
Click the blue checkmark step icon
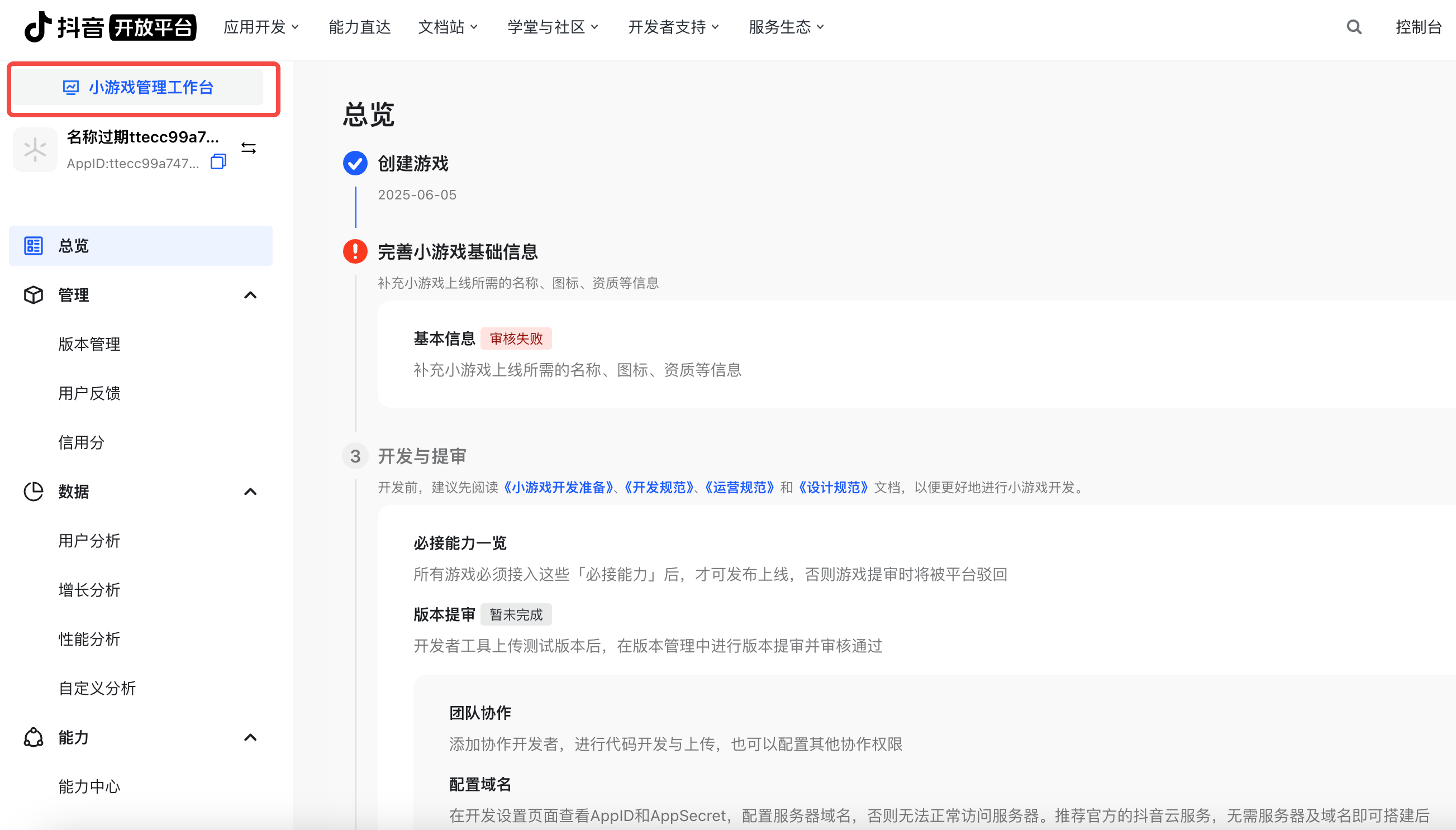pos(355,164)
